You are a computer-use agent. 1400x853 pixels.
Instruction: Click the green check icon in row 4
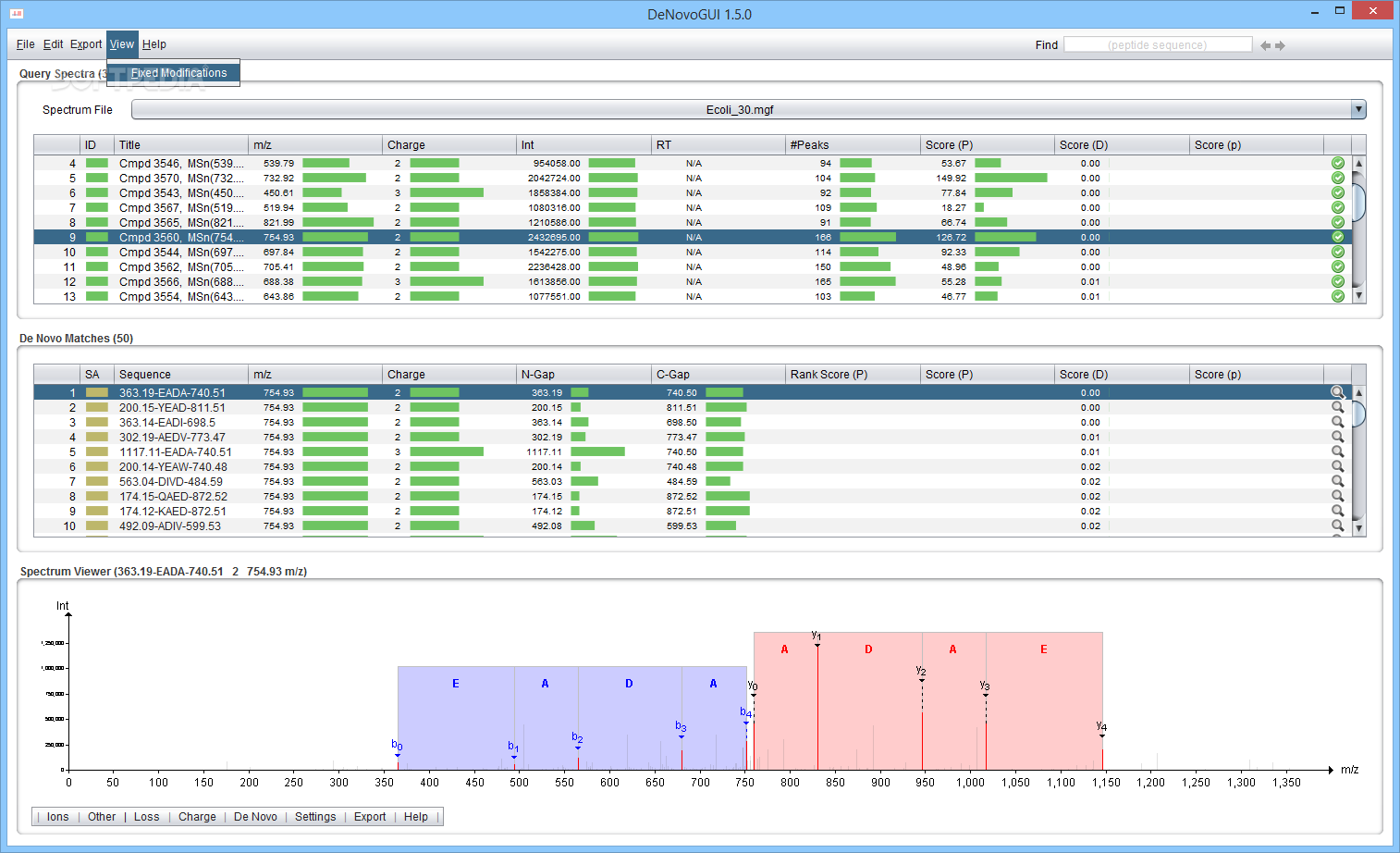tap(1337, 163)
